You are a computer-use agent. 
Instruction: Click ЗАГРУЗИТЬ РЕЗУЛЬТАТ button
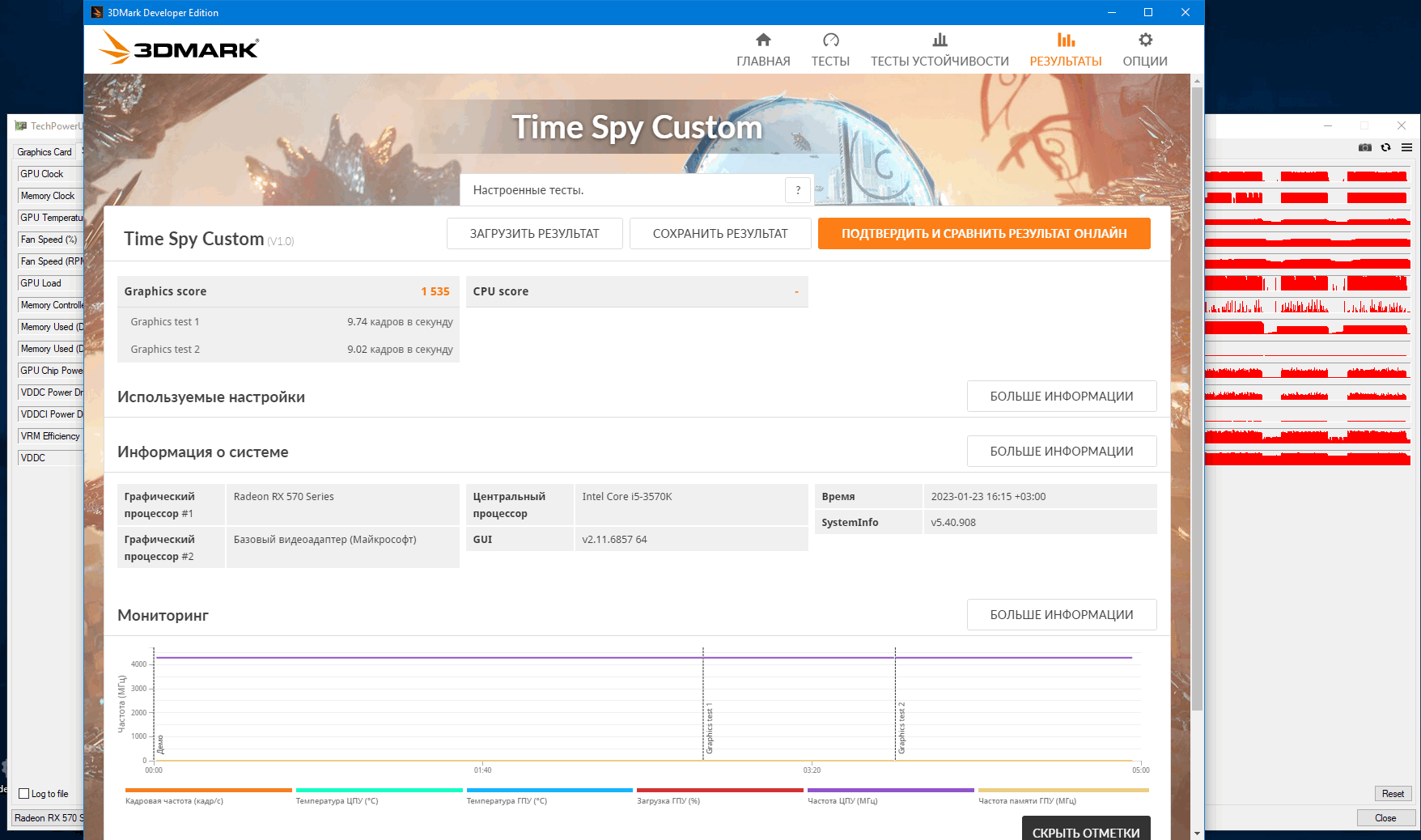[535, 234]
